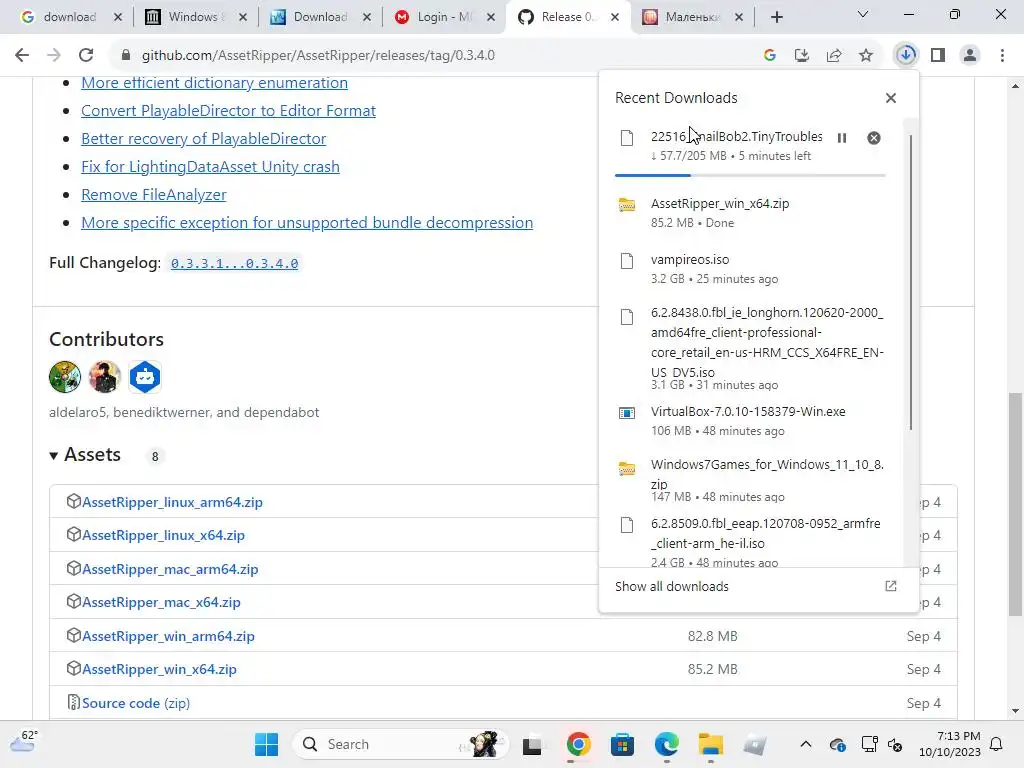Download Source code (zip)

click(x=136, y=703)
